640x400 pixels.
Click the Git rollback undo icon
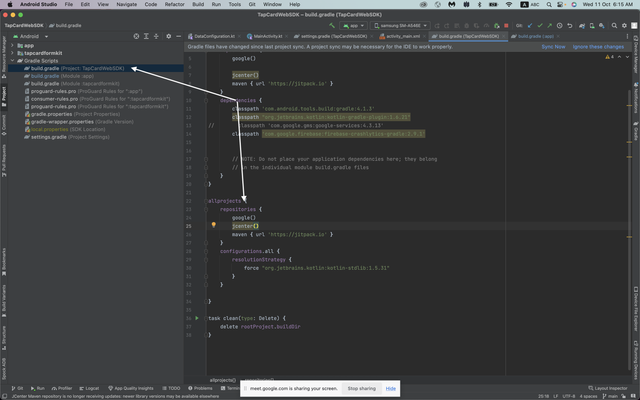tap(569, 25)
